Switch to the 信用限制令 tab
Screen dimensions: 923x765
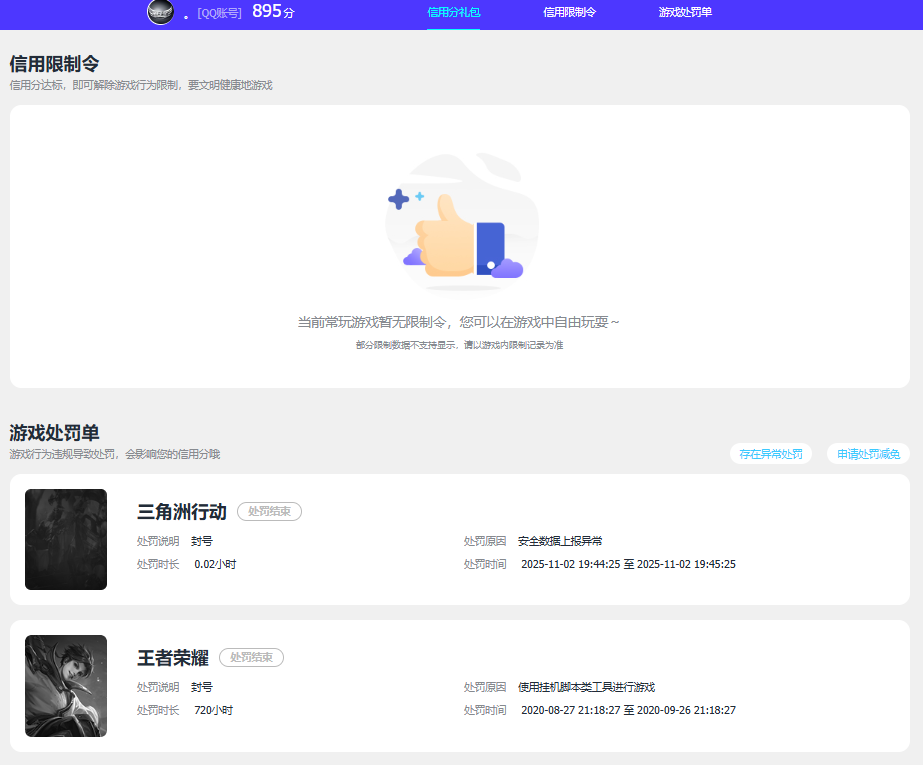[569, 12]
